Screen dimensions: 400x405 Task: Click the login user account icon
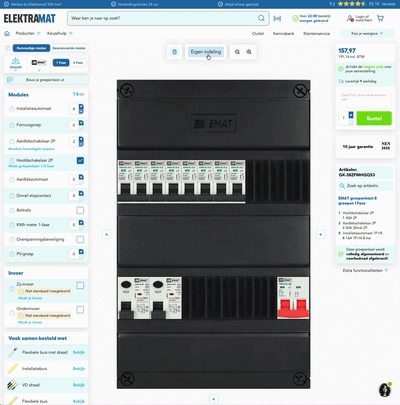point(350,18)
